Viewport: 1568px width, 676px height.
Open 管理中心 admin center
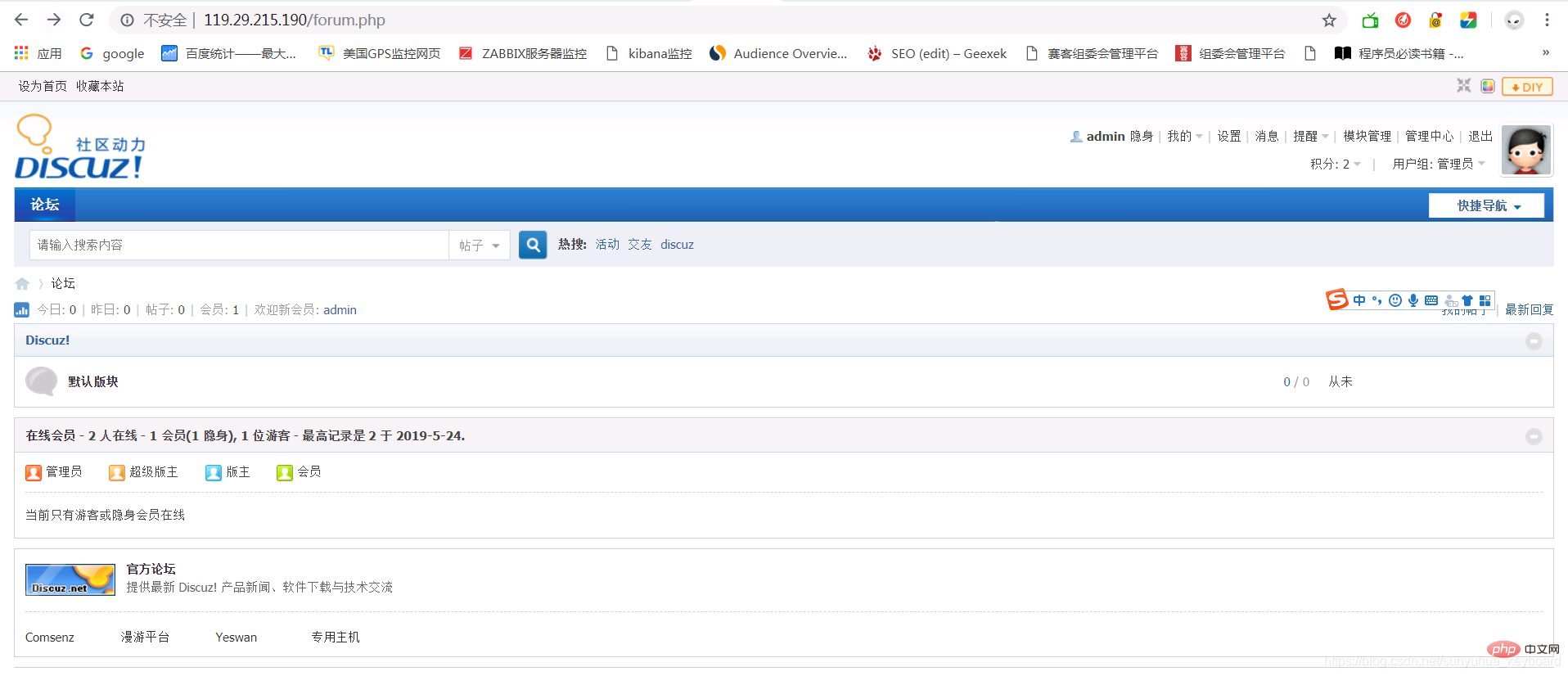[1430, 136]
